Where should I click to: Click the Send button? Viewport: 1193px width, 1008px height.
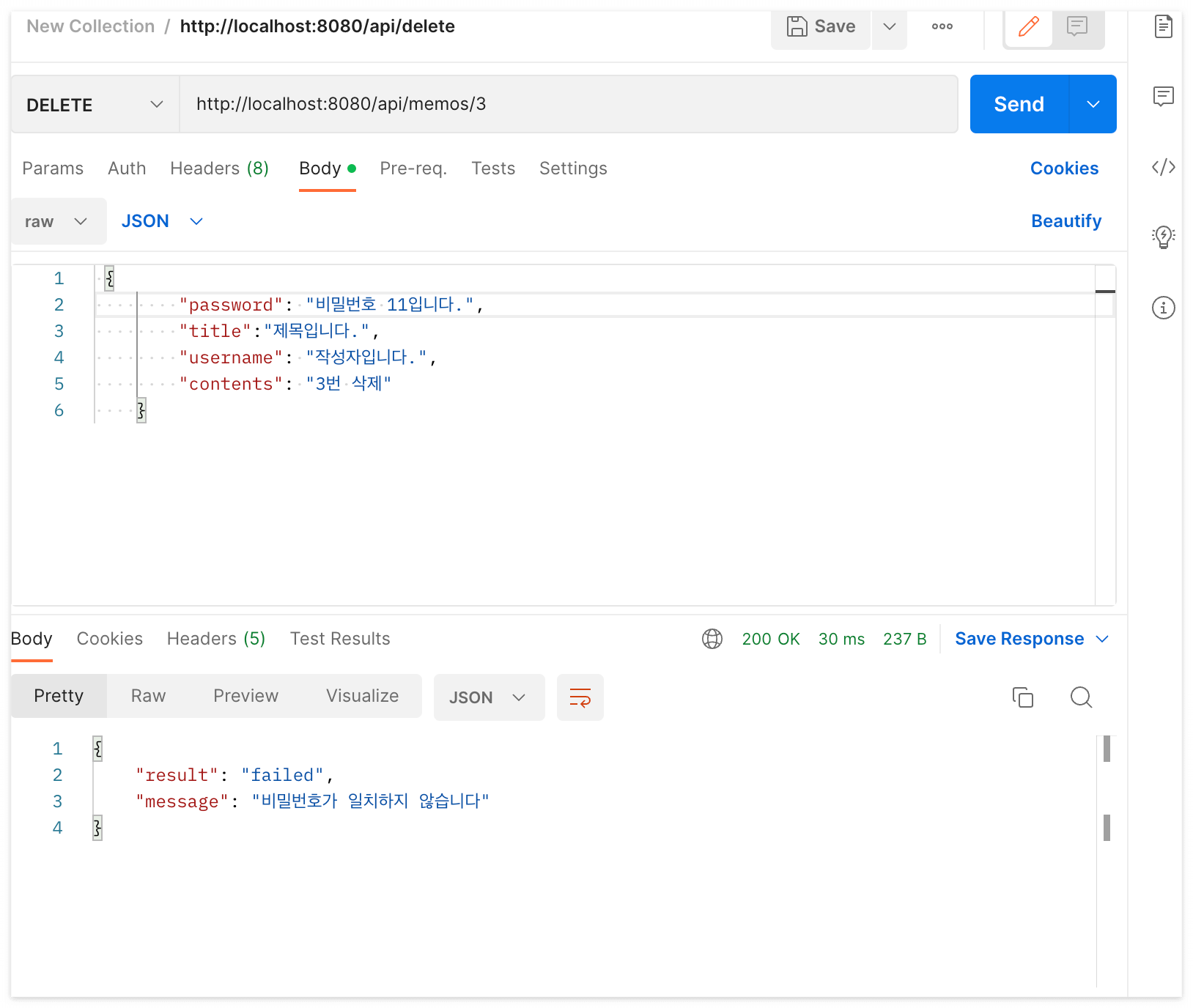click(x=1019, y=104)
